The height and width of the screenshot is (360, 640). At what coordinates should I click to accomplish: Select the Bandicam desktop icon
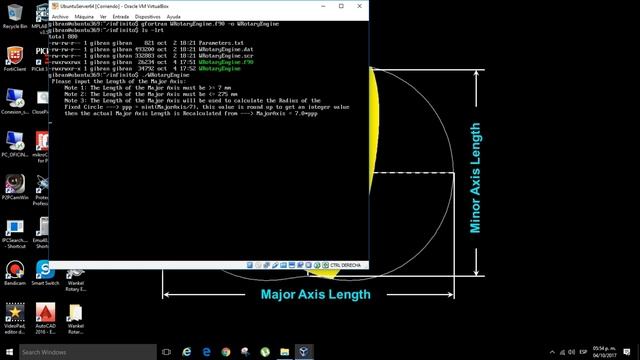point(15,273)
